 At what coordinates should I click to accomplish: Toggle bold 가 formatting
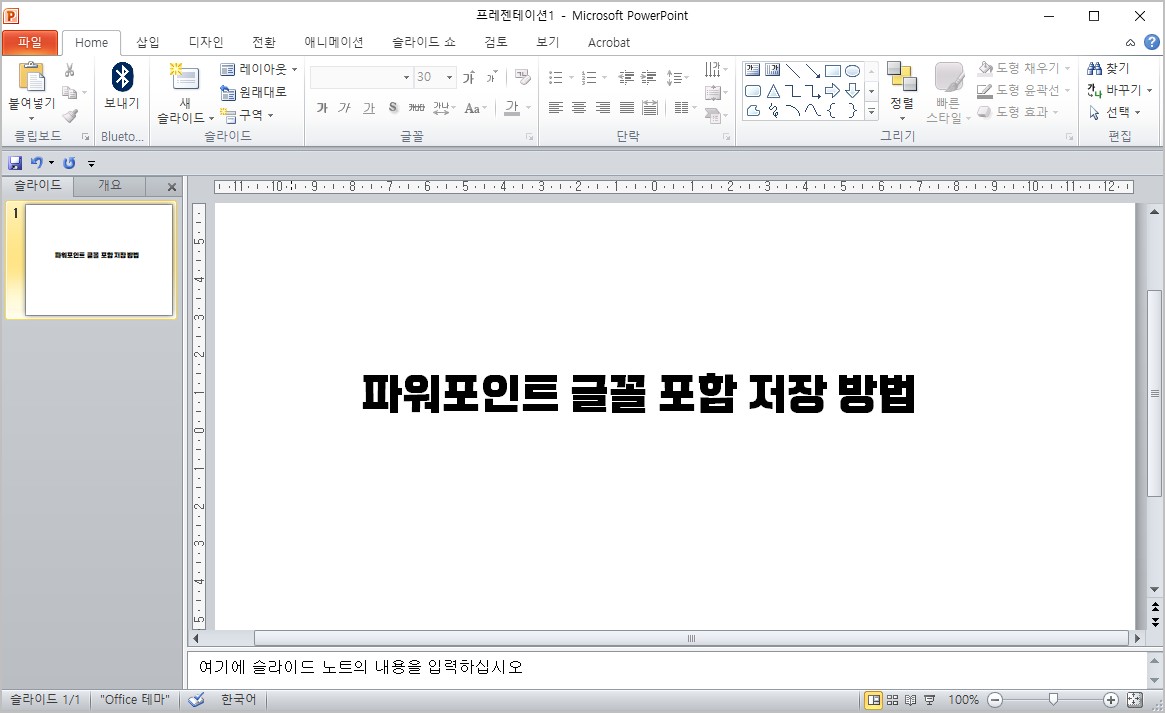[x=322, y=108]
